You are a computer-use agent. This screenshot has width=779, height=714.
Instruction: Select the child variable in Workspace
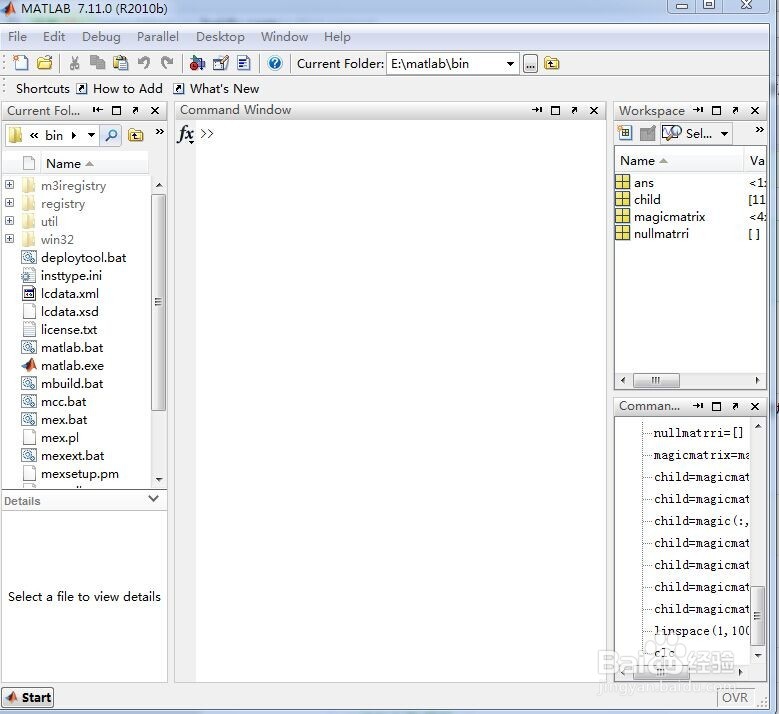(x=647, y=199)
